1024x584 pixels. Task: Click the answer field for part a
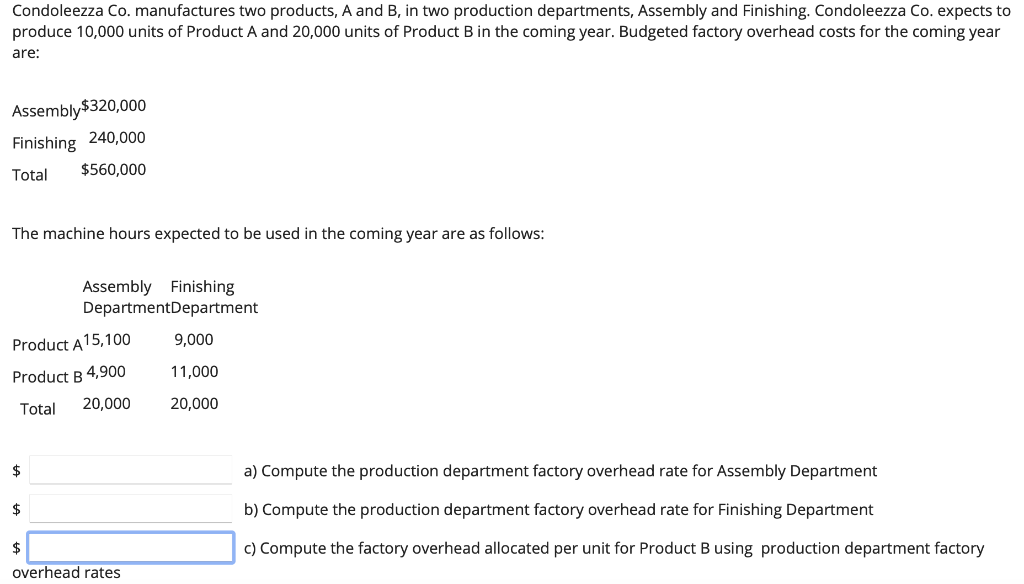(x=130, y=469)
